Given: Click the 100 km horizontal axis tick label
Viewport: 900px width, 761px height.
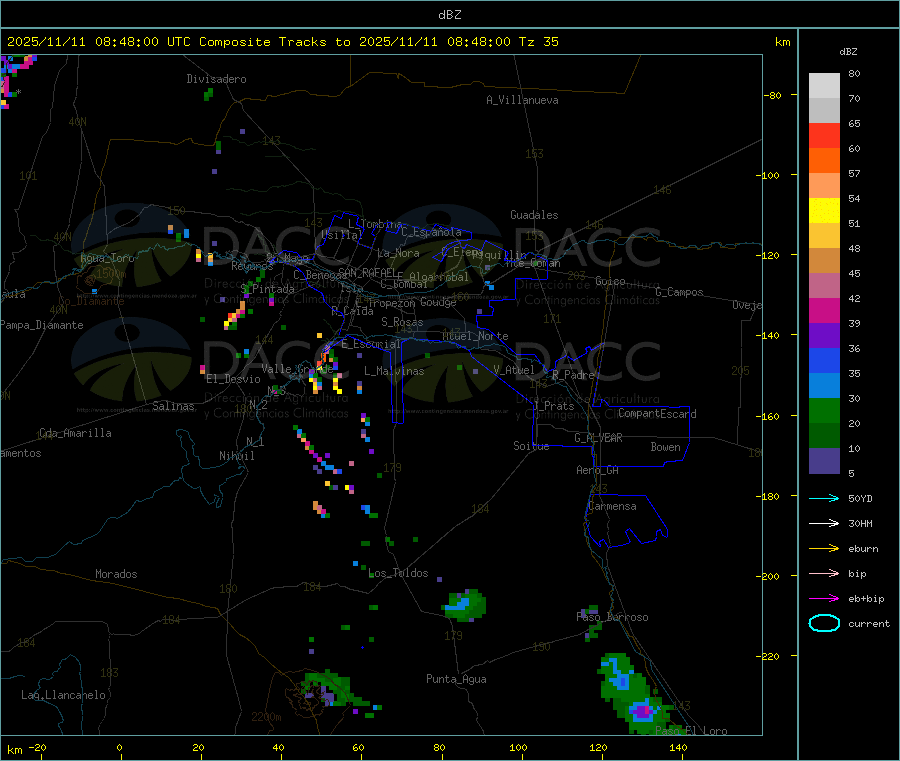Looking at the screenshot, I should (518, 747).
